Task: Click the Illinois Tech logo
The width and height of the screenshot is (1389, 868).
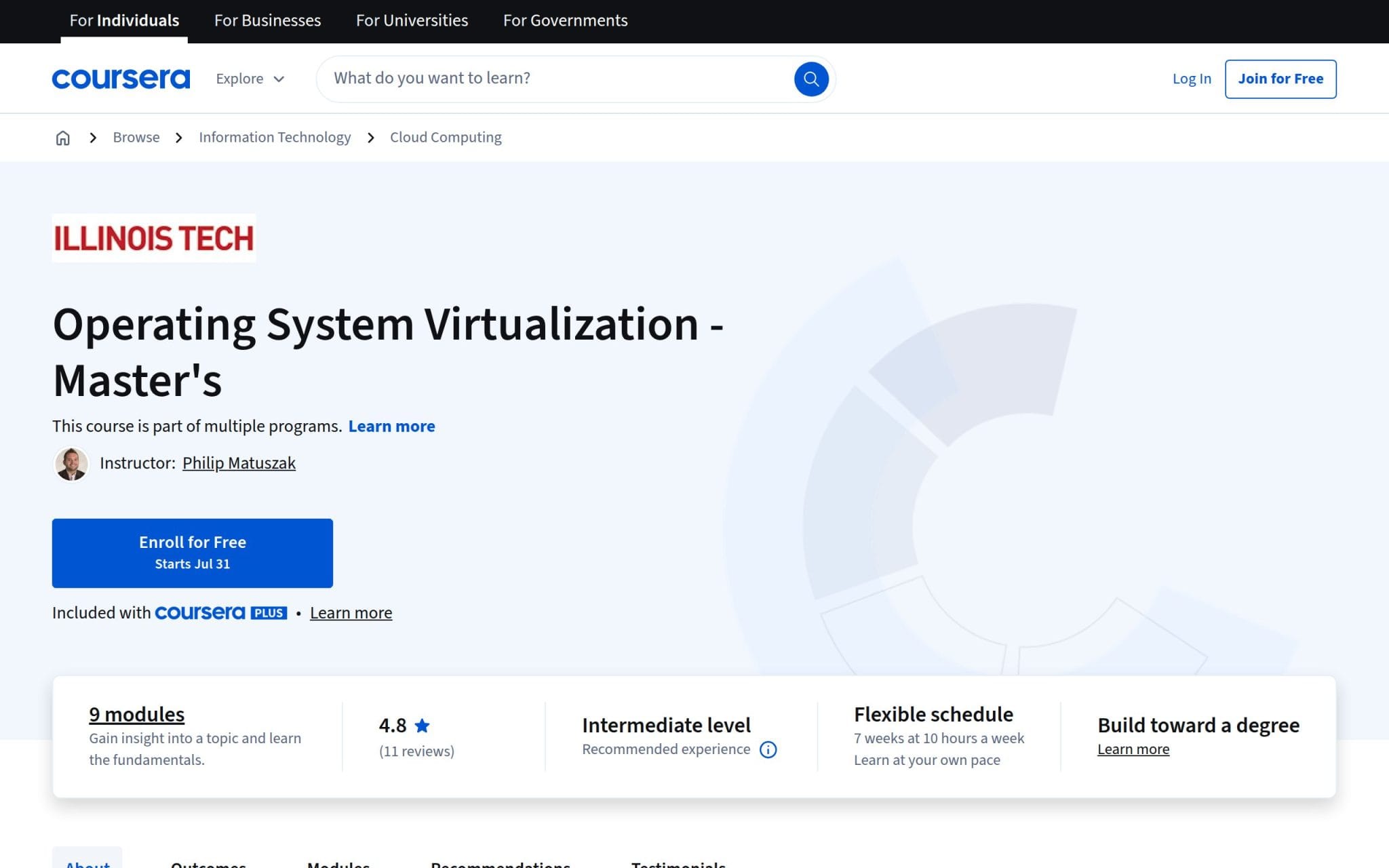Action: [154, 238]
